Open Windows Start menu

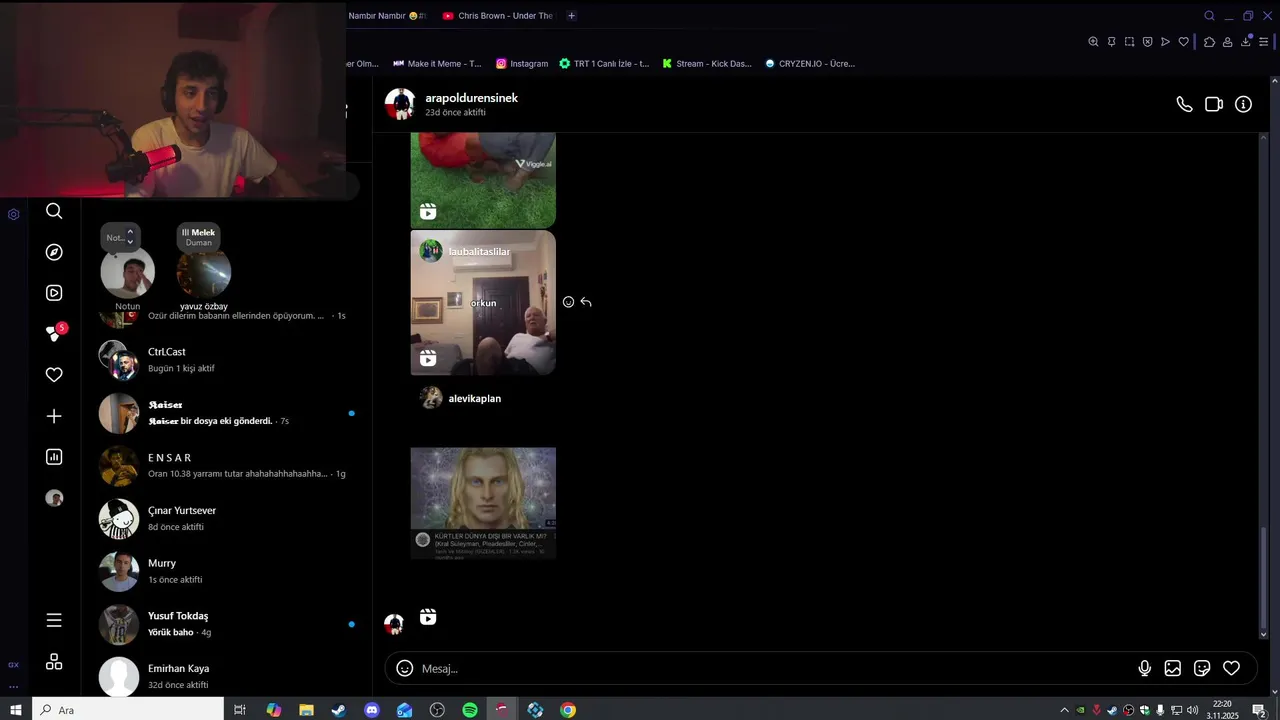tap(15, 710)
